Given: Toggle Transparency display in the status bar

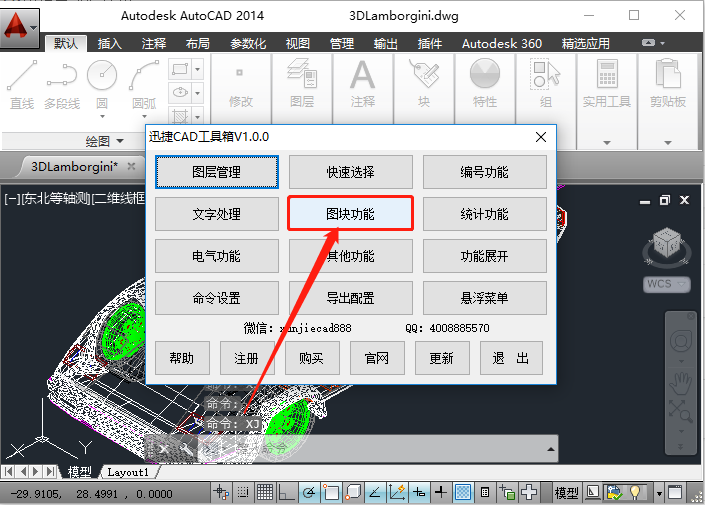Looking at the screenshot, I should (x=463, y=493).
